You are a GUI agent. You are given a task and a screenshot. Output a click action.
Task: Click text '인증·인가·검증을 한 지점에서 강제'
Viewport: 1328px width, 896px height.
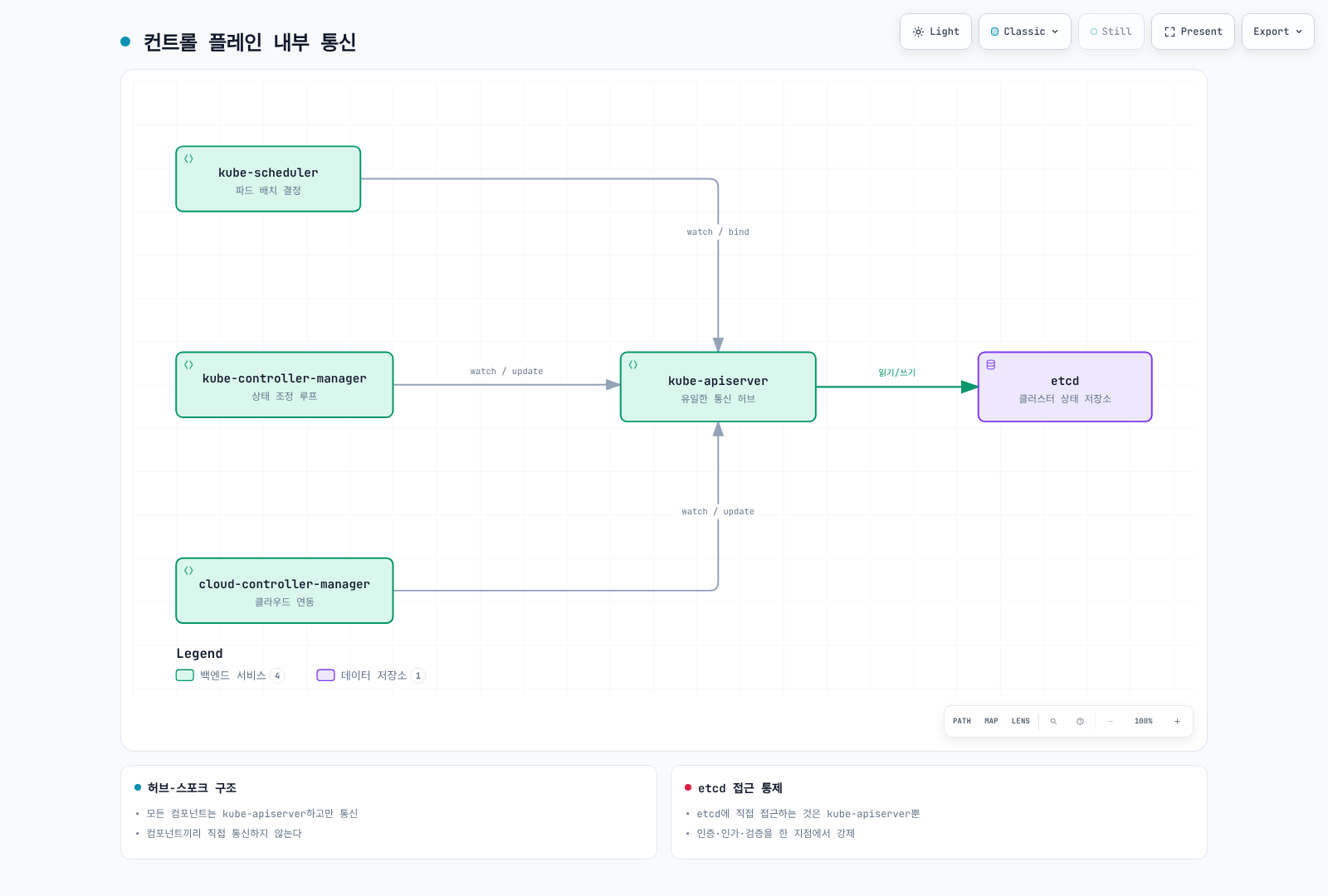click(x=775, y=834)
